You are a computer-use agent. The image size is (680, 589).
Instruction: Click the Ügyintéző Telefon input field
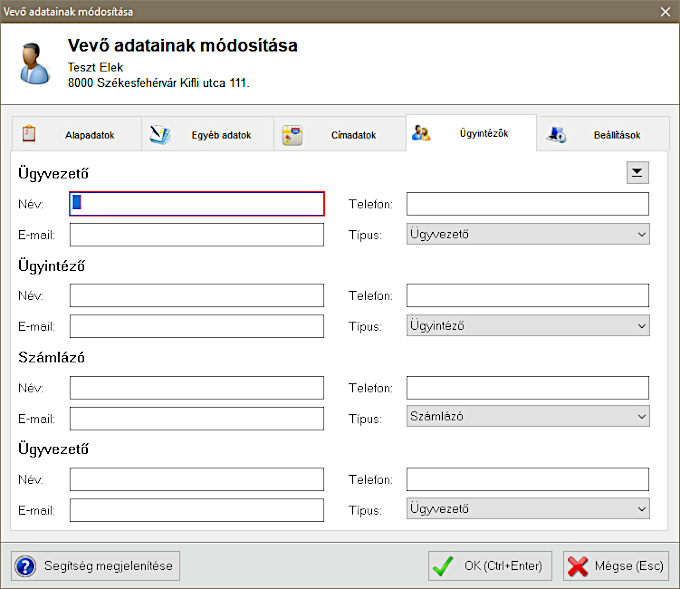click(527, 295)
